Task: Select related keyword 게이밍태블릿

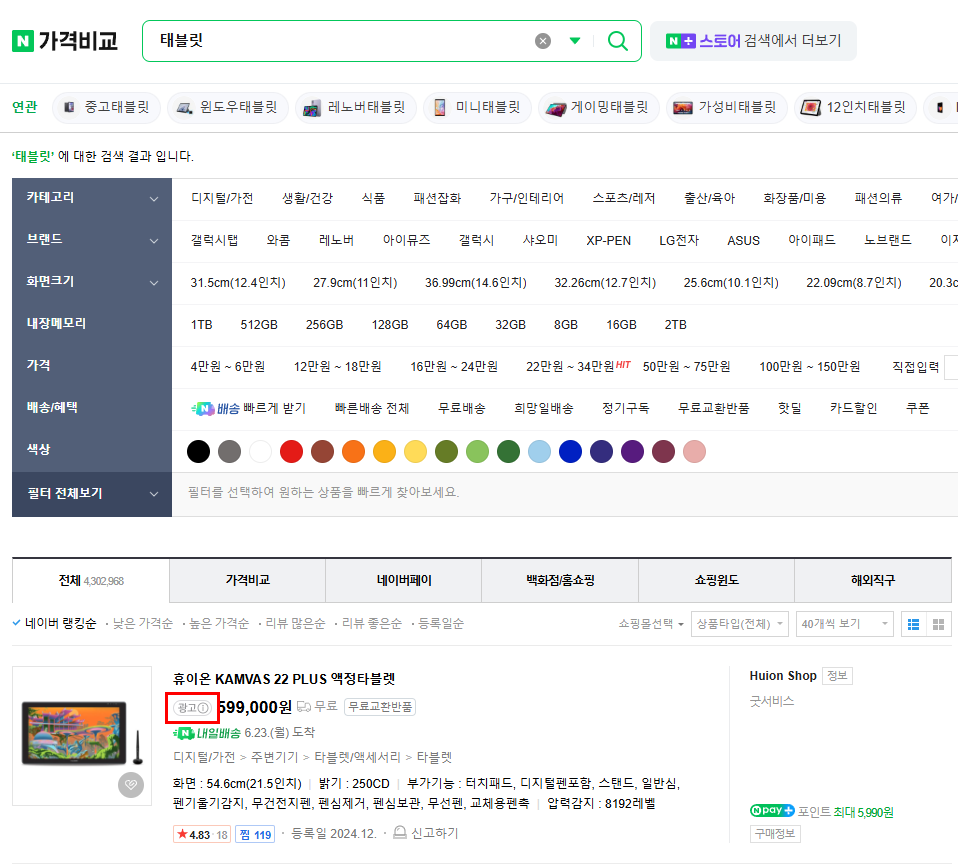Action: click(x=599, y=108)
